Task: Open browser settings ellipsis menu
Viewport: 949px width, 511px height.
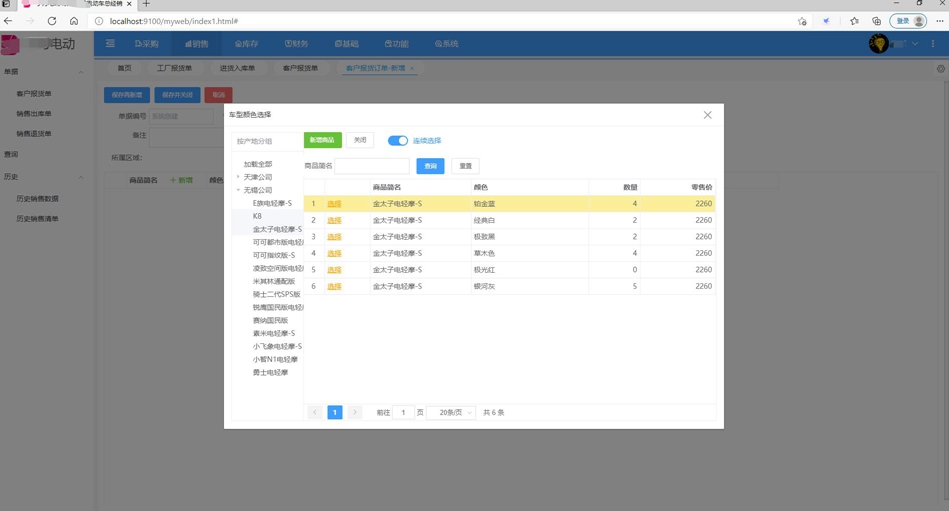Action: pyautogui.click(x=939, y=21)
